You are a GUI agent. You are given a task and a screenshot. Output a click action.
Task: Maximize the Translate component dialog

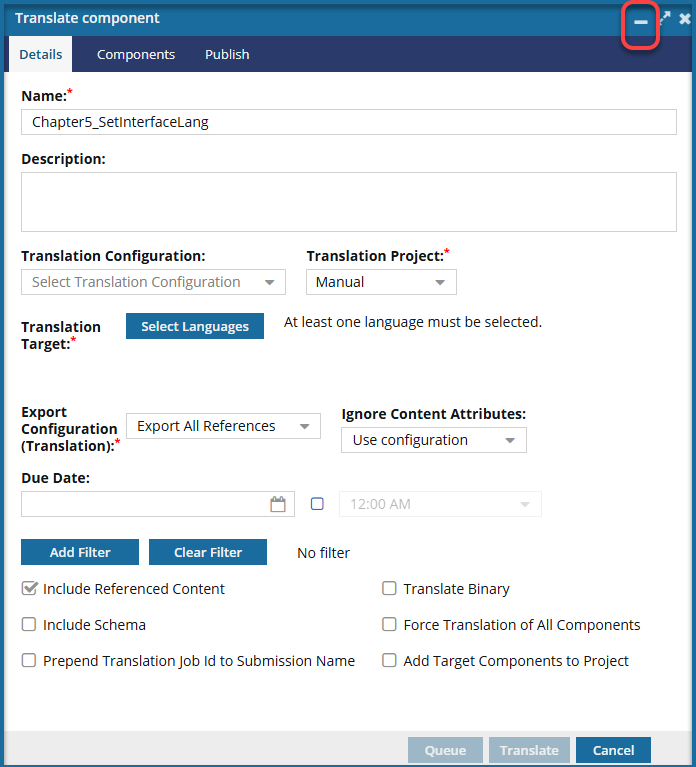tap(664, 19)
